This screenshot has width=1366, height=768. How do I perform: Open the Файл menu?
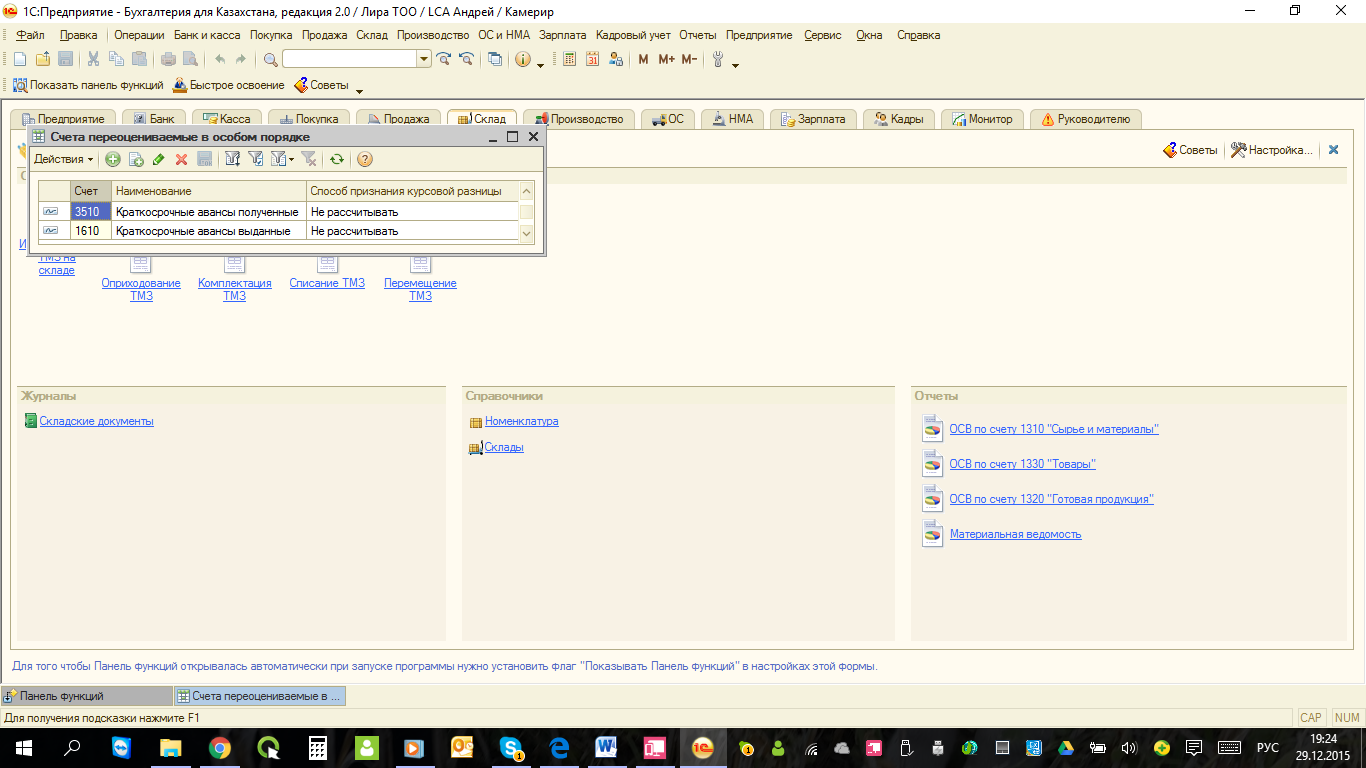[31, 35]
